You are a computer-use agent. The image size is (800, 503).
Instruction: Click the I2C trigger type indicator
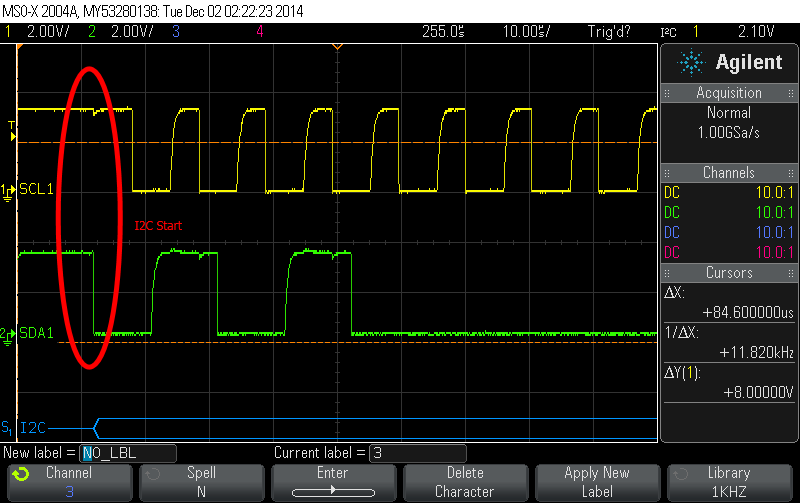click(x=668, y=33)
